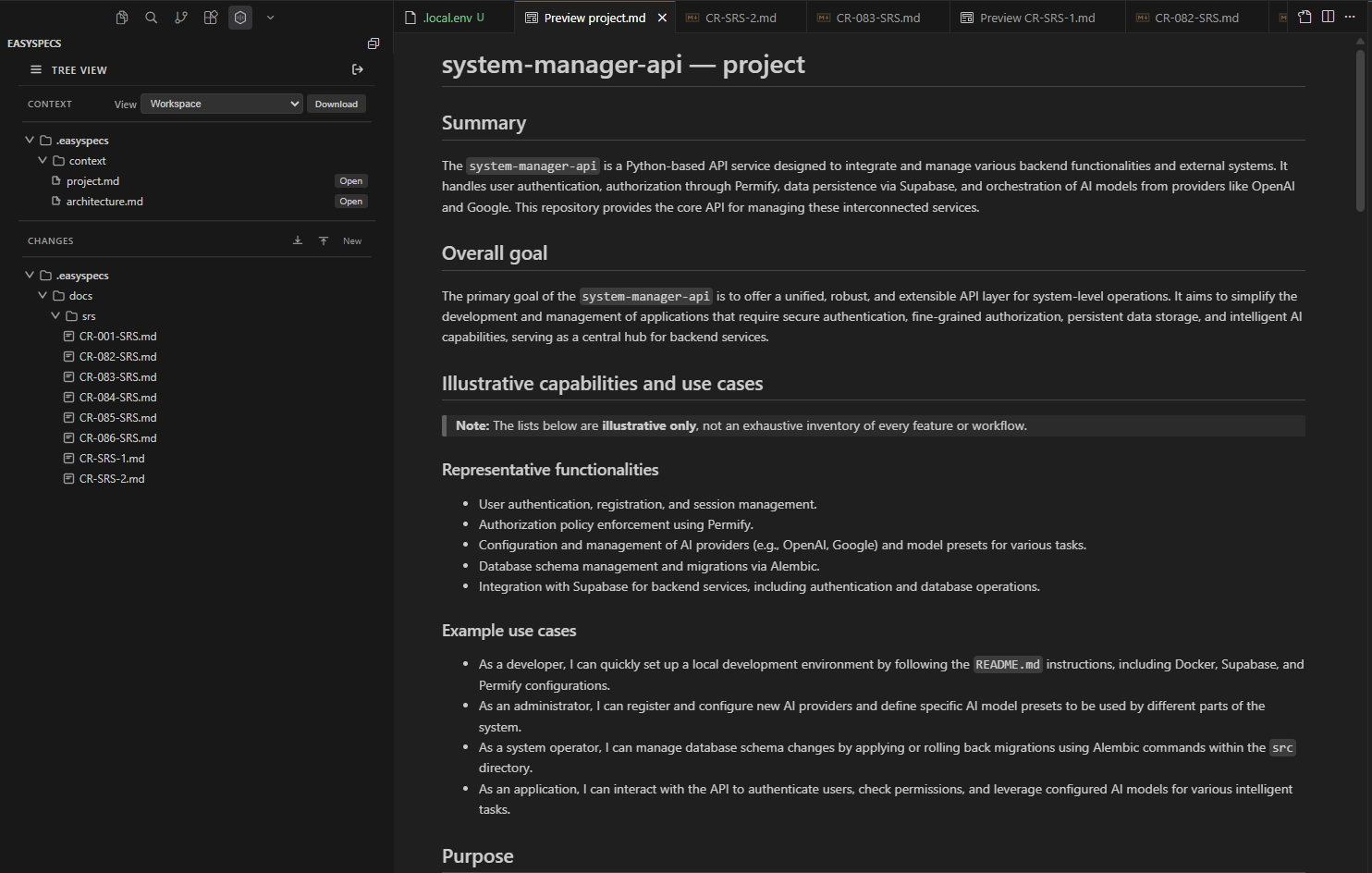The height and width of the screenshot is (873, 1372).
Task: Open CR-082-SRS.md in the tree
Action: click(x=117, y=357)
